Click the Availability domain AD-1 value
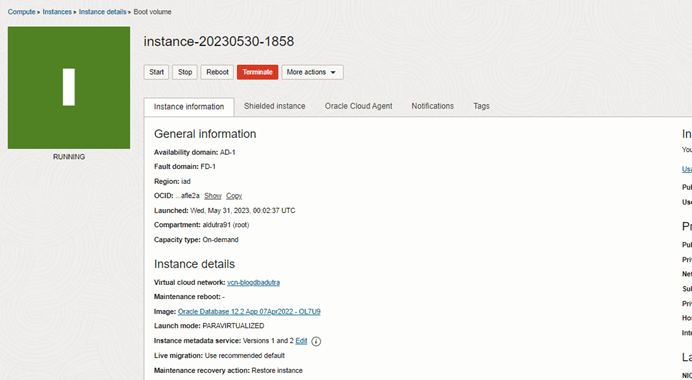The image size is (692, 380). [x=228, y=152]
